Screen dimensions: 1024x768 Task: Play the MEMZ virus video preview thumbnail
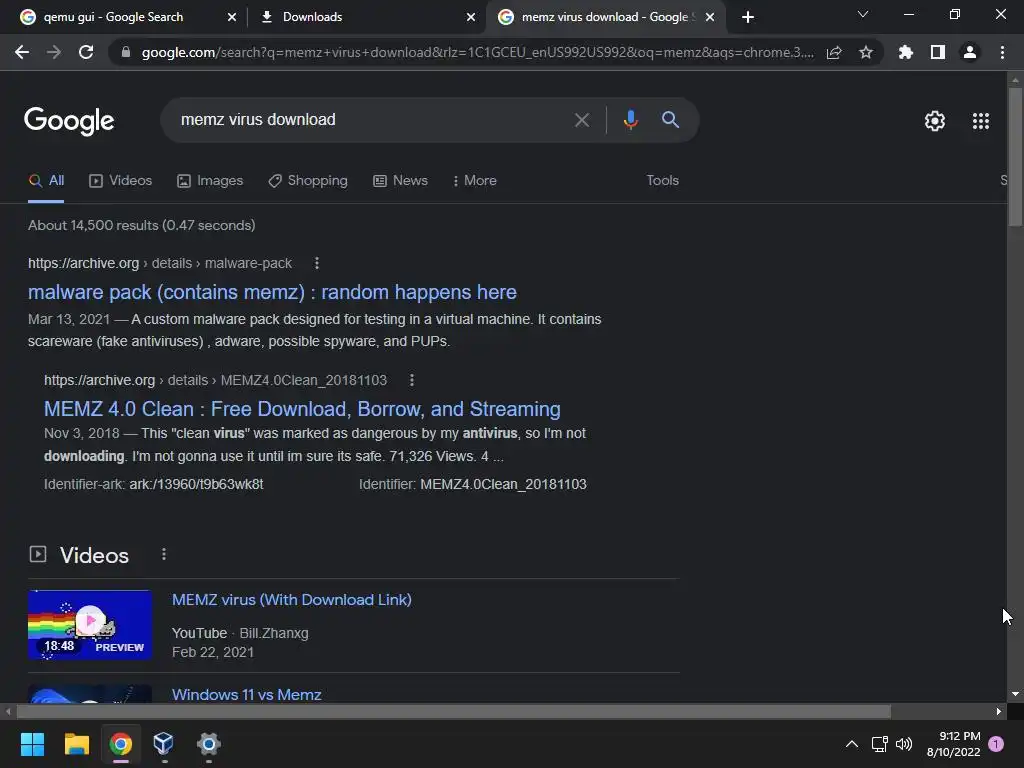tap(90, 625)
